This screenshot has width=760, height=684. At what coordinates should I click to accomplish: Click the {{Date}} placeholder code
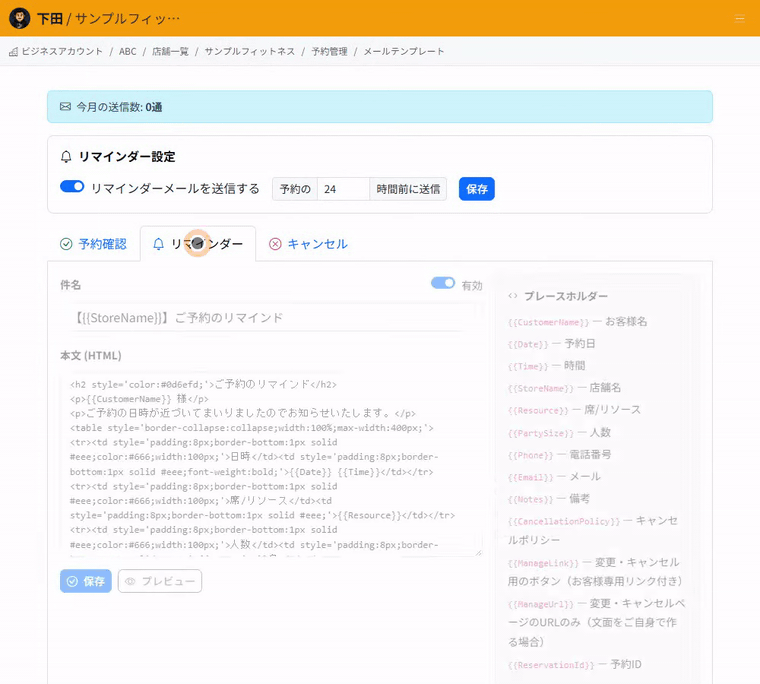click(x=528, y=345)
